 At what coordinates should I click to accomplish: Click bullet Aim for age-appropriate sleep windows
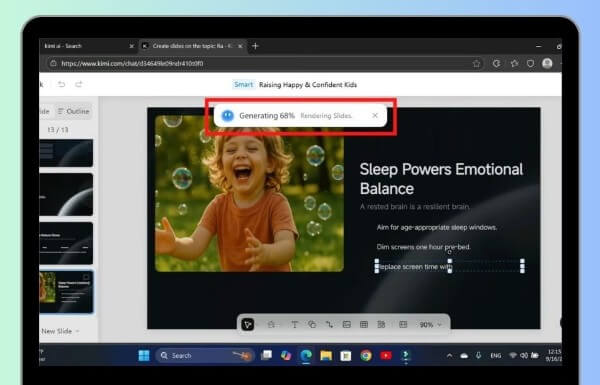[x=437, y=227]
